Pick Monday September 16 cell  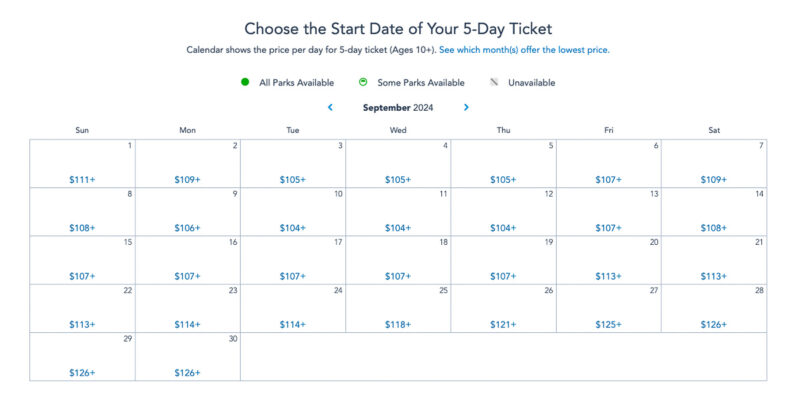(x=187, y=260)
